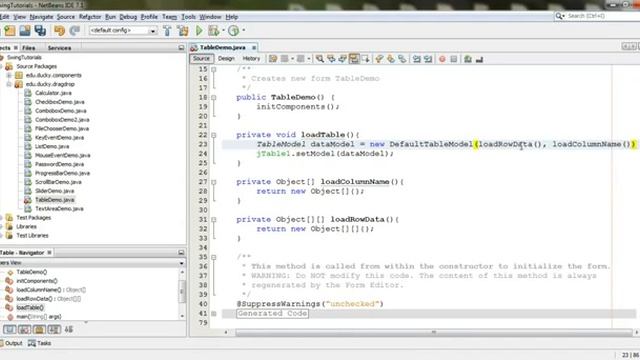Switch to Design view
The image size is (640, 360).
pyautogui.click(x=226, y=59)
